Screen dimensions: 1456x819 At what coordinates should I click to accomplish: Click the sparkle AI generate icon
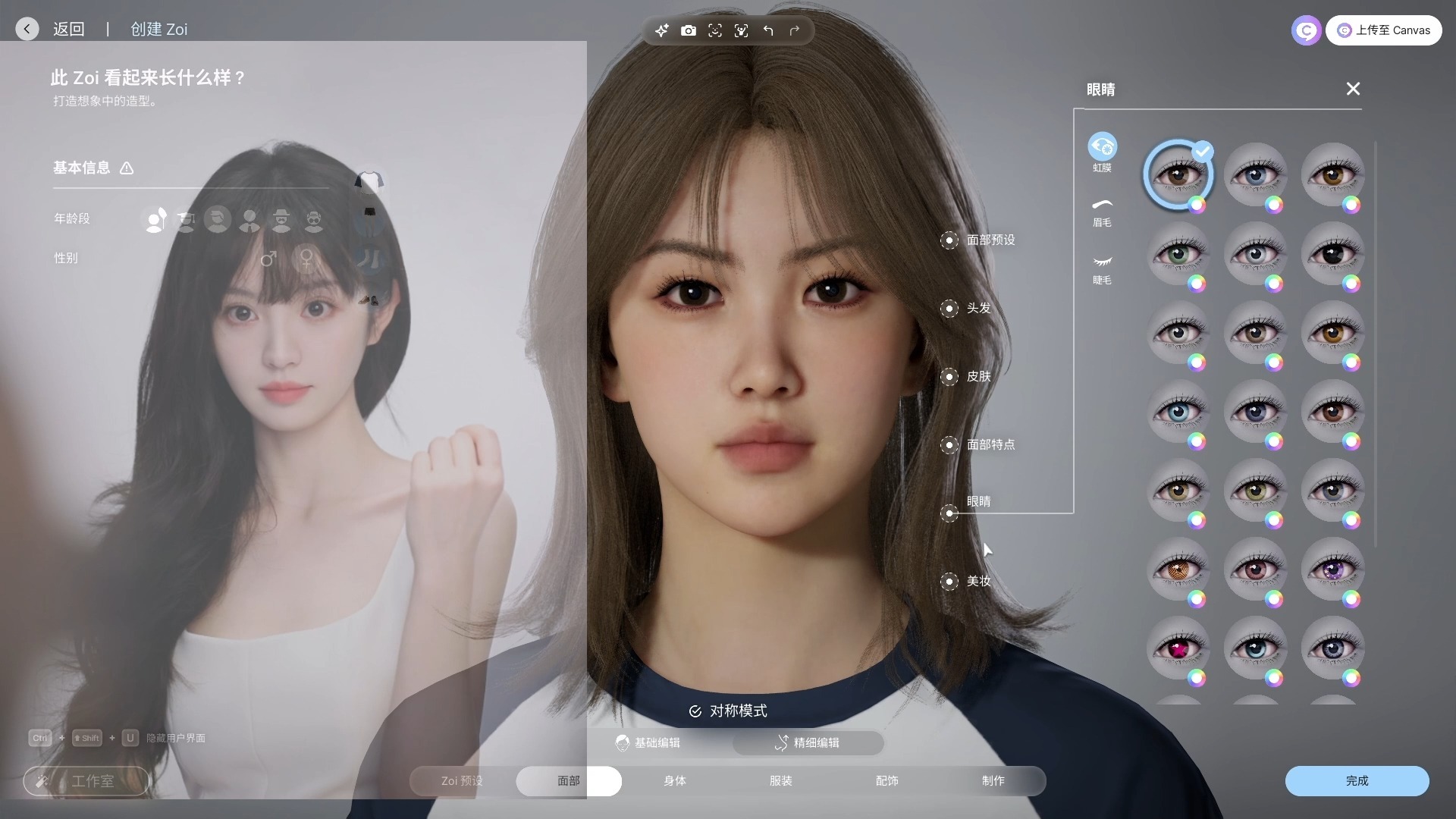pos(662,30)
